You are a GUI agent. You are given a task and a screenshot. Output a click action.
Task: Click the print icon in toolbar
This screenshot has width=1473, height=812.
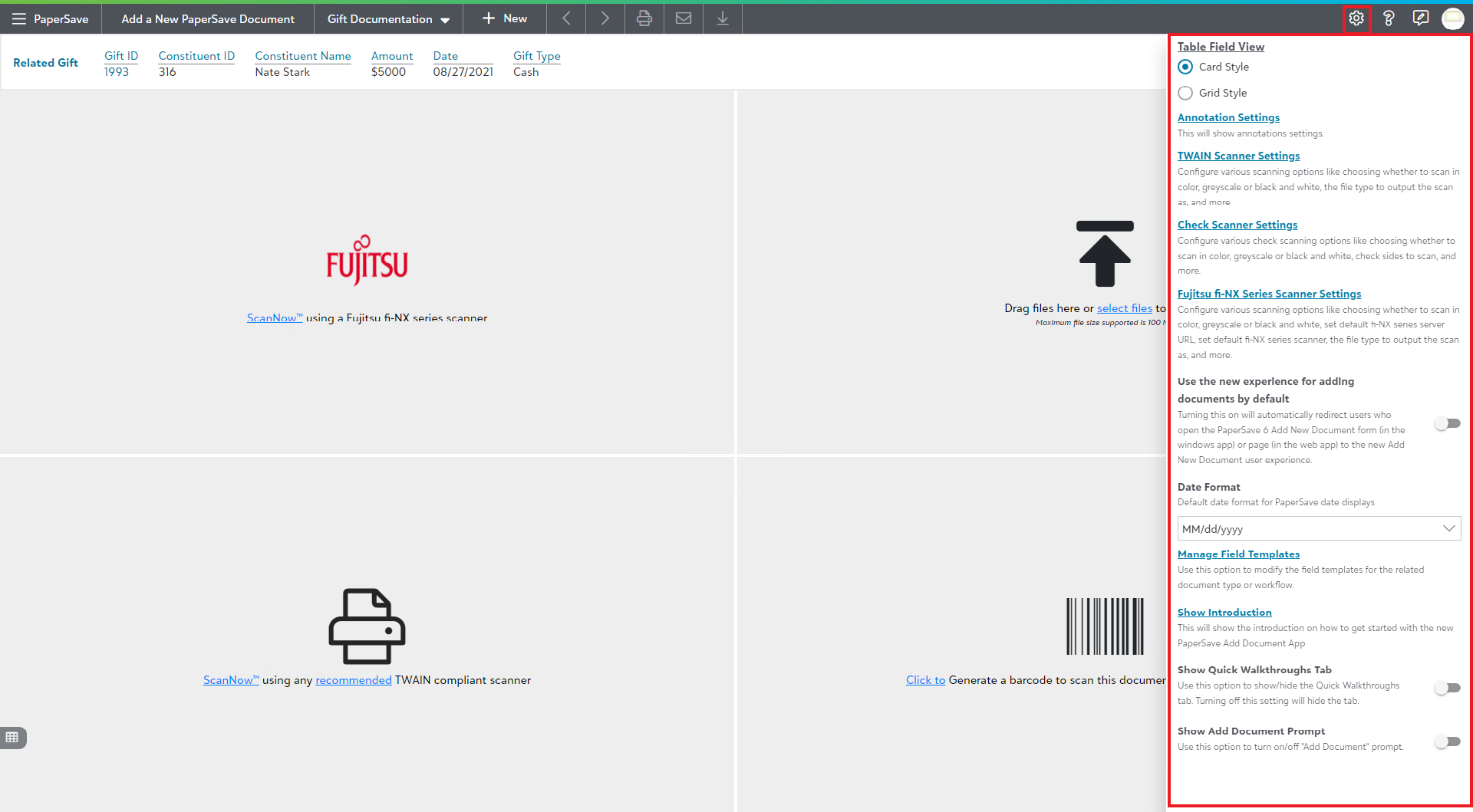pyautogui.click(x=644, y=18)
